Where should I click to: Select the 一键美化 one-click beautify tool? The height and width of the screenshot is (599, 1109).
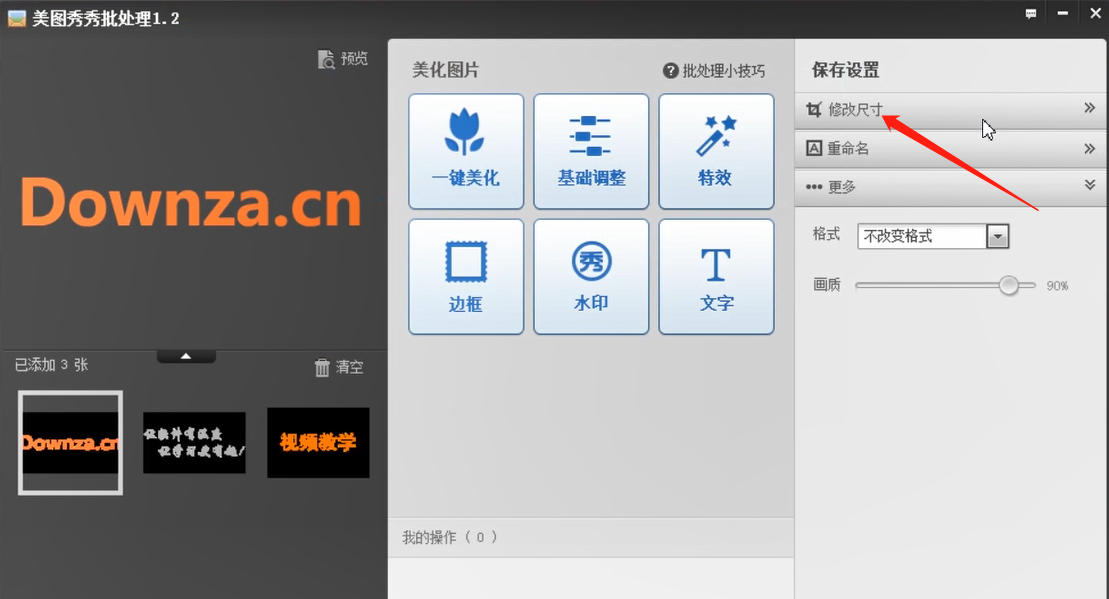pyautogui.click(x=466, y=151)
